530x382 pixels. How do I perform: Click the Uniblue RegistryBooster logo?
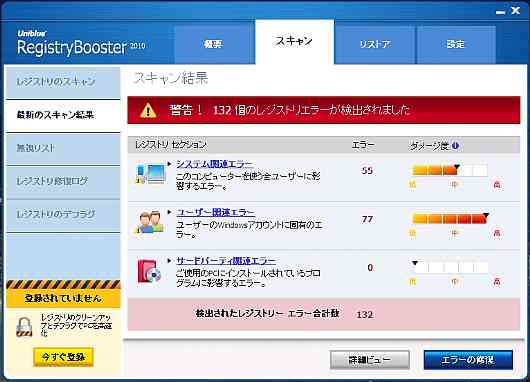click(x=81, y=43)
